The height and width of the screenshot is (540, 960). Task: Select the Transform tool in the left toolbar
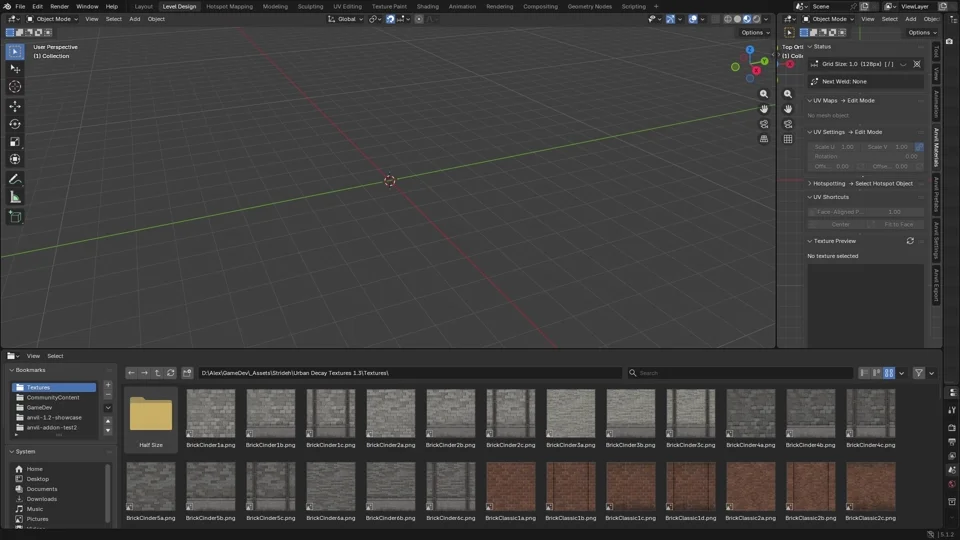(x=15, y=159)
